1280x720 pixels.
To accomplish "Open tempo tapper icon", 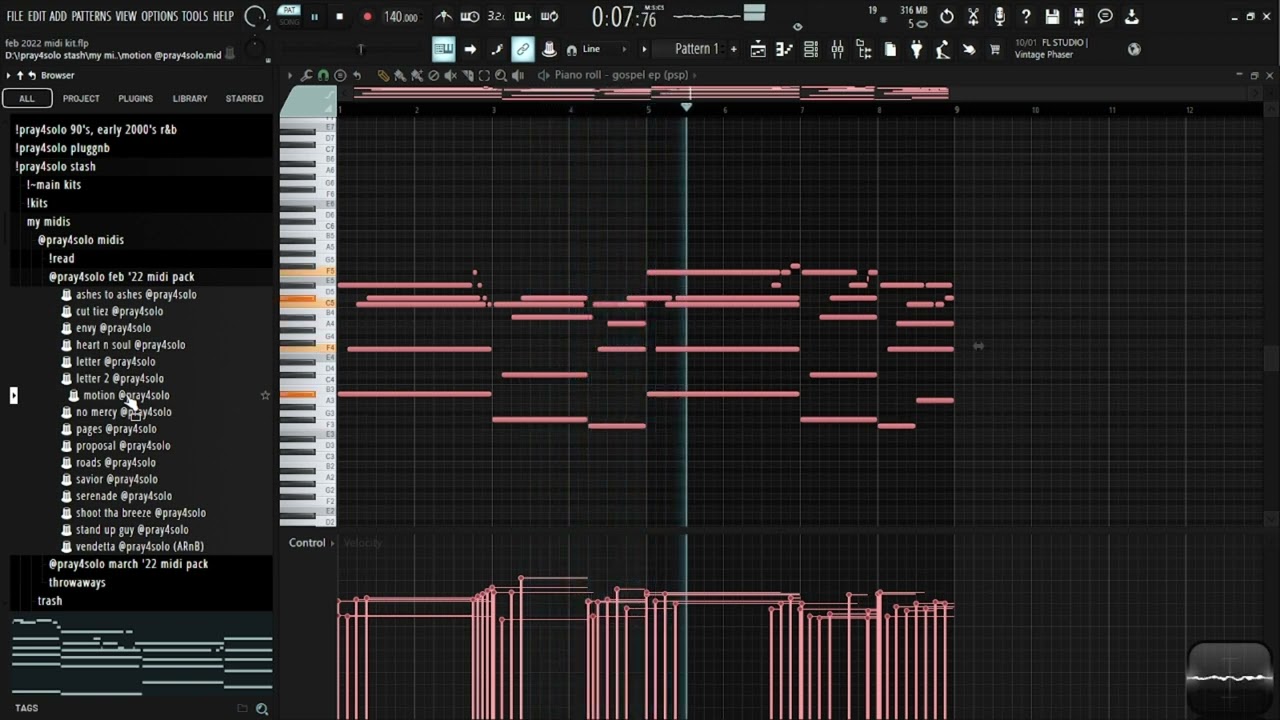I will click(942, 49).
